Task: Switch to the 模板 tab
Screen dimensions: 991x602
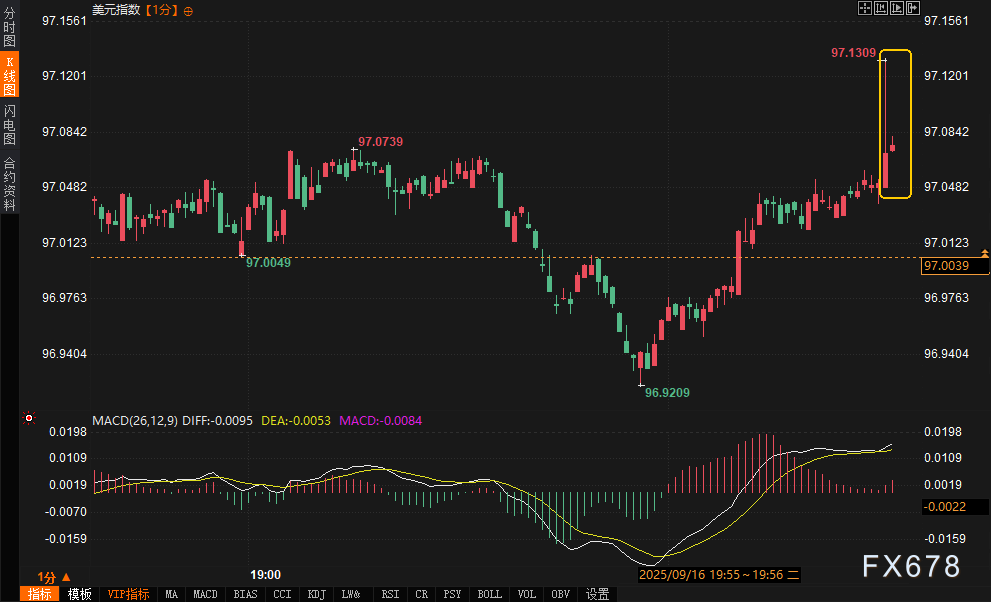Action: point(80,594)
